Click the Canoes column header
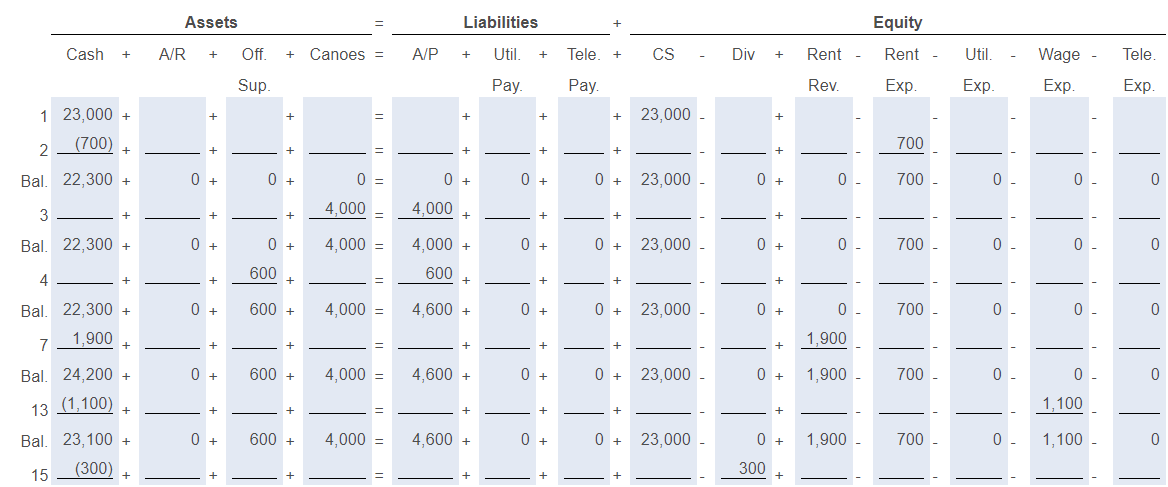The height and width of the screenshot is (487, 1168). (337, 54)
